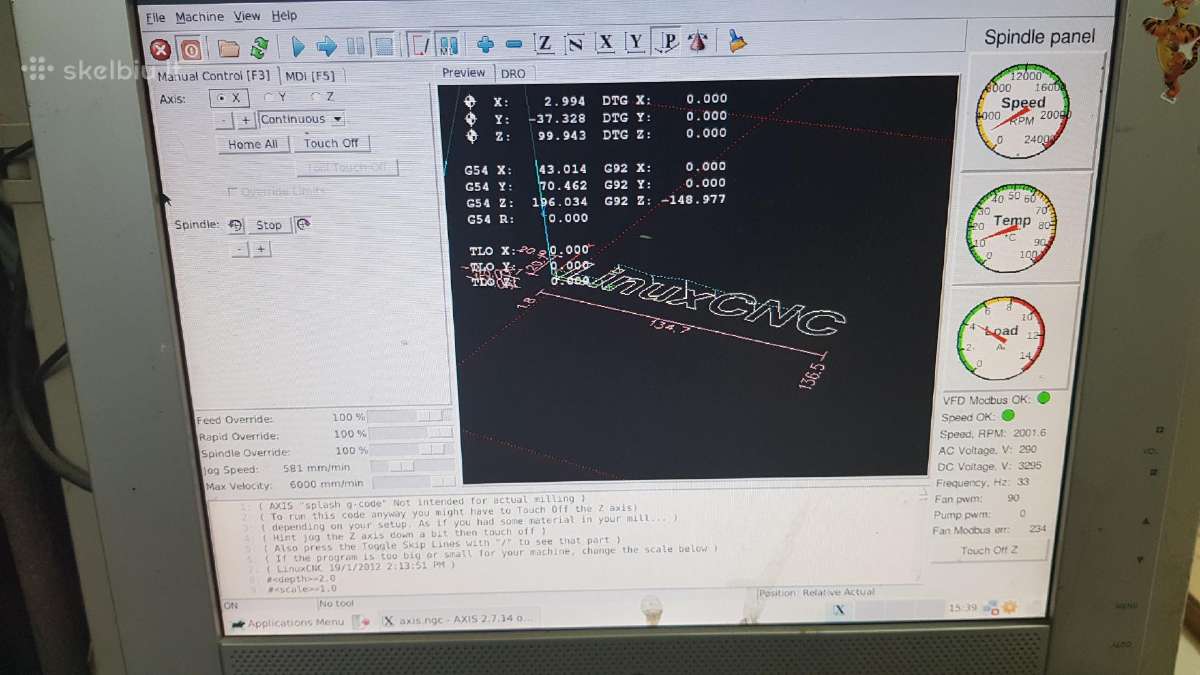The image size is (1200, 675).
Task: Toggle the Emergency Stop button
Action: [160, 48]
